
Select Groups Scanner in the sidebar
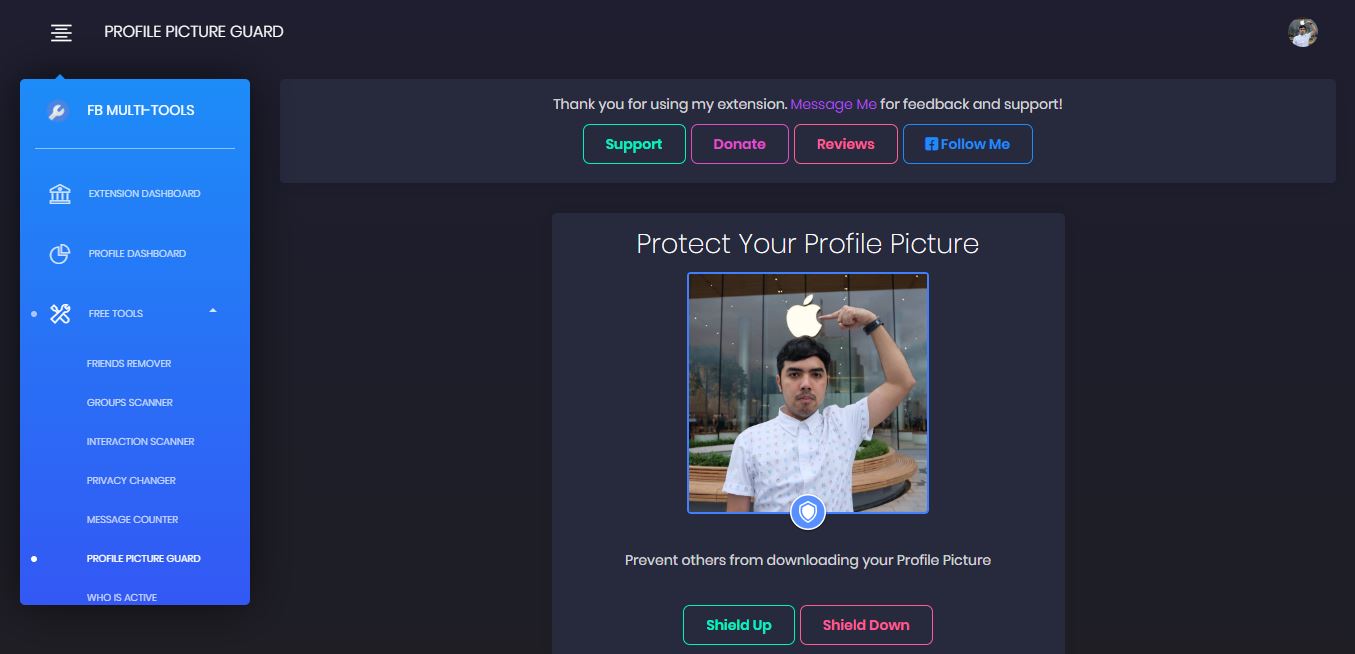[x=130, y=402]
